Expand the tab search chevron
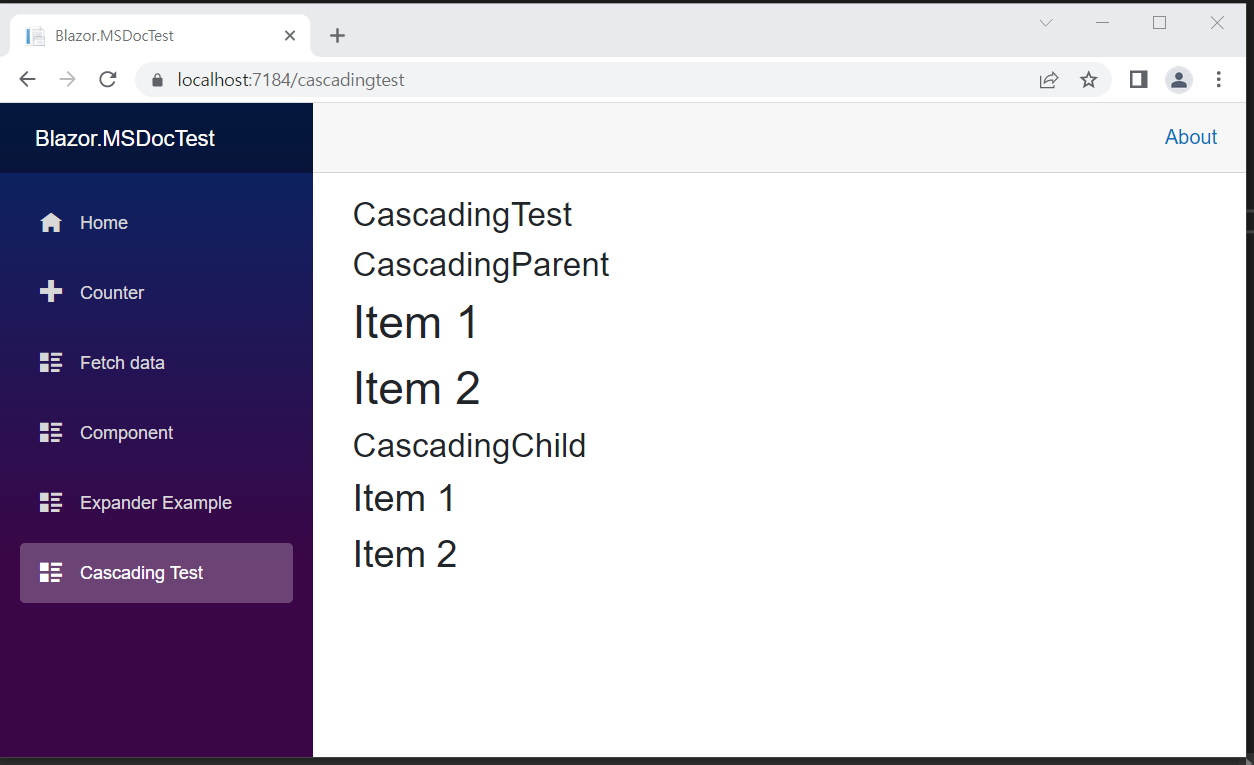Screen dimensions: 1254x765 pyautogui.click(x=1046, y=23)
